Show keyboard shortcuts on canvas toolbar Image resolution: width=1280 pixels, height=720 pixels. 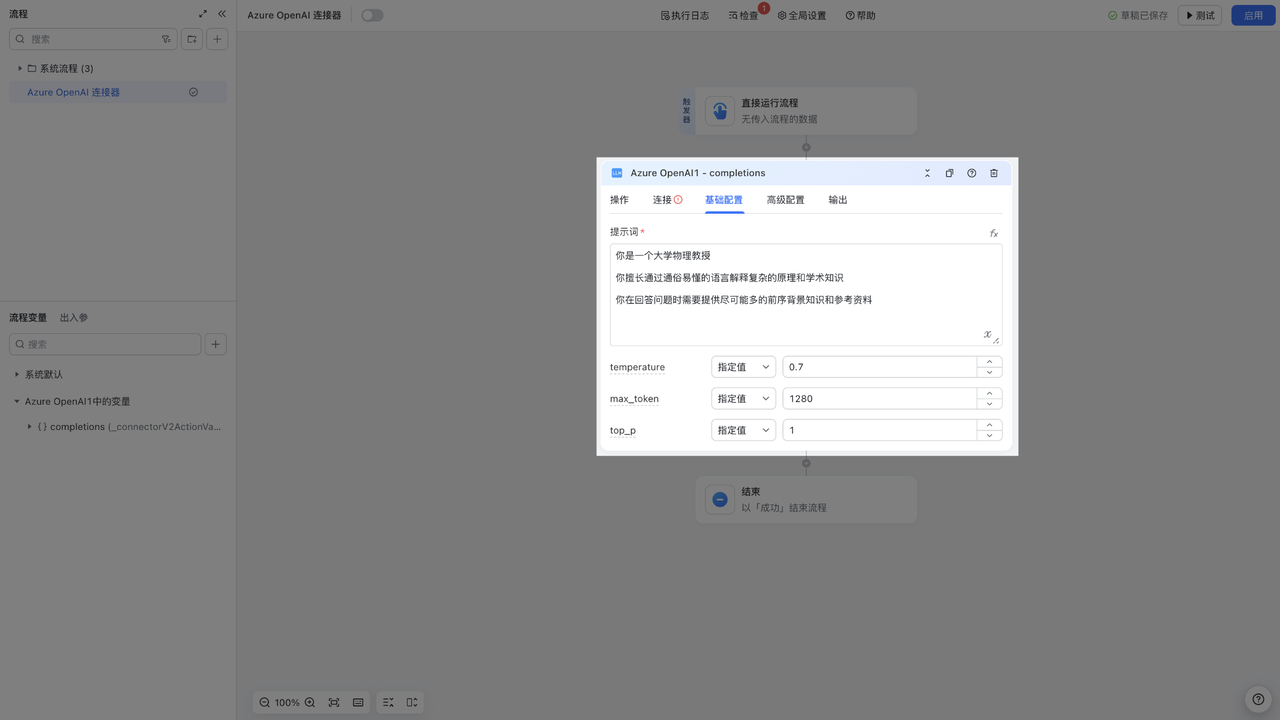(358, 703)
